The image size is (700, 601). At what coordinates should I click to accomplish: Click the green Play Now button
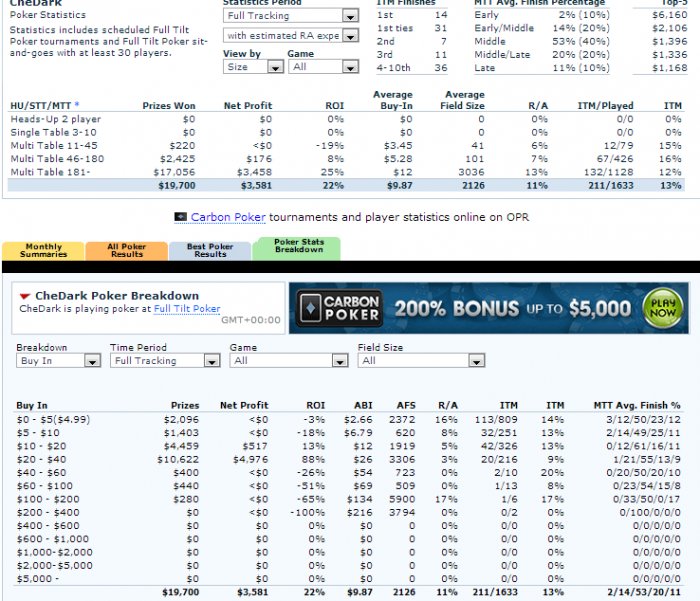tap(662, 308)
